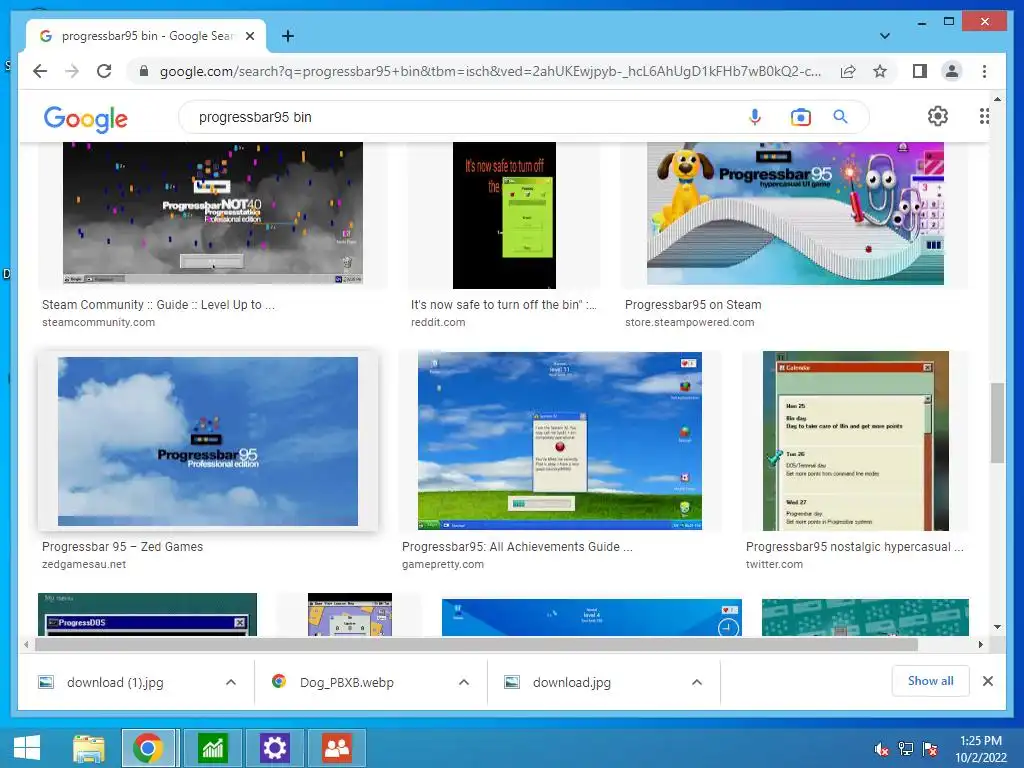Open the Google apps grid

pyautogui.click(x=984, y=116)
